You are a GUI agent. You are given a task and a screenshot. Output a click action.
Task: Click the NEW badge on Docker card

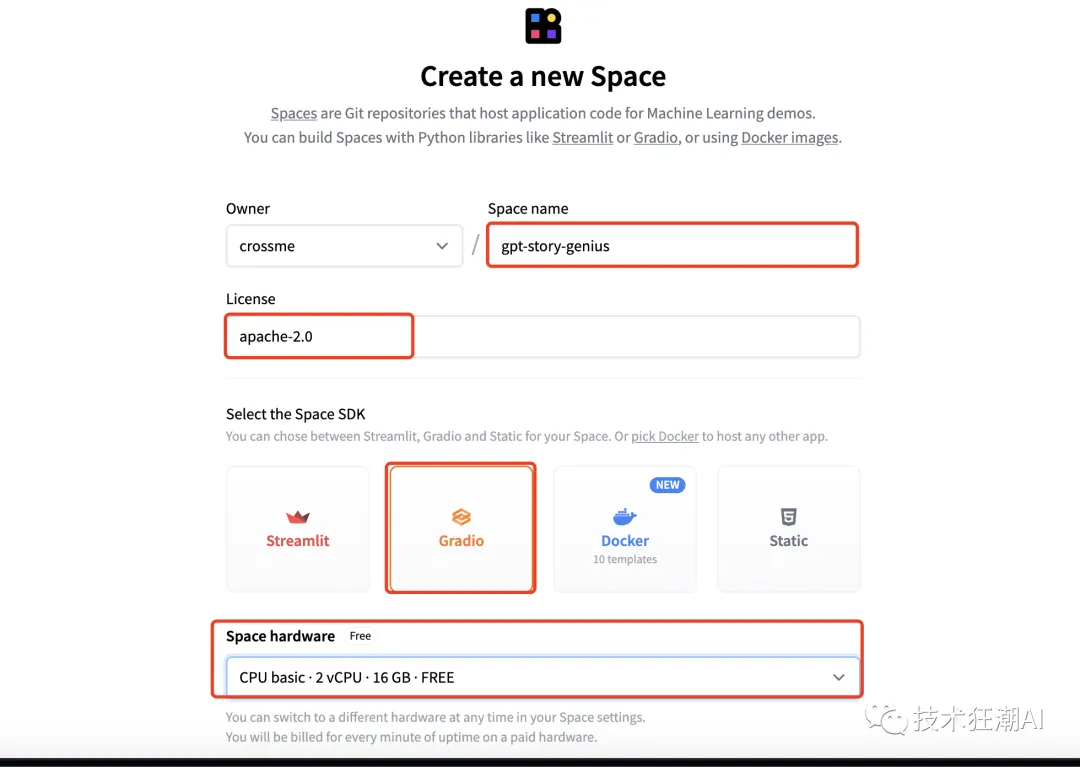tap(667, 485)
